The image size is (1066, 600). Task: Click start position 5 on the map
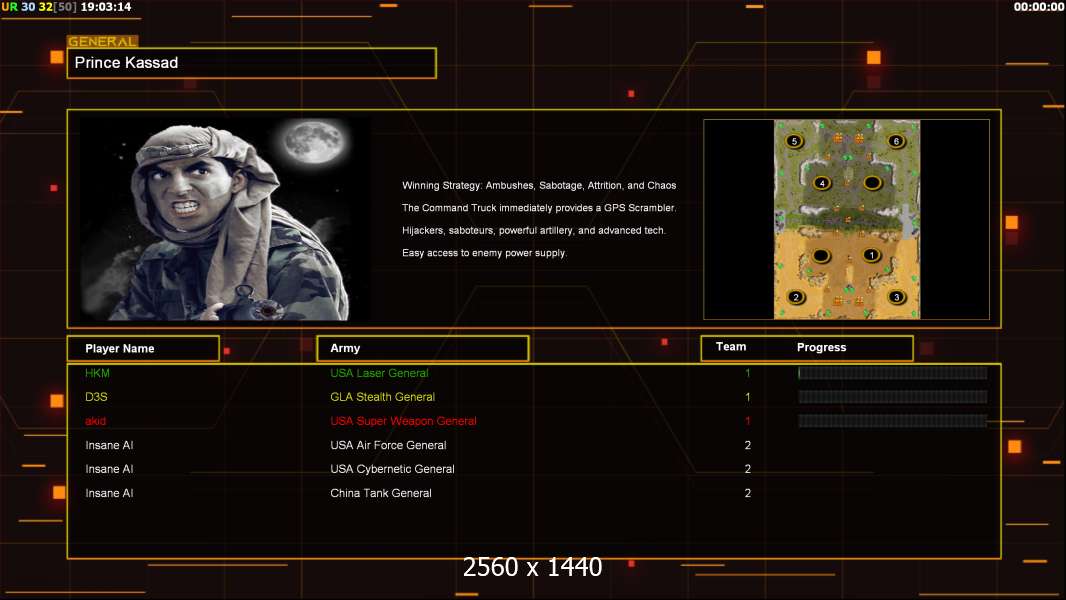tap(794, 141)
